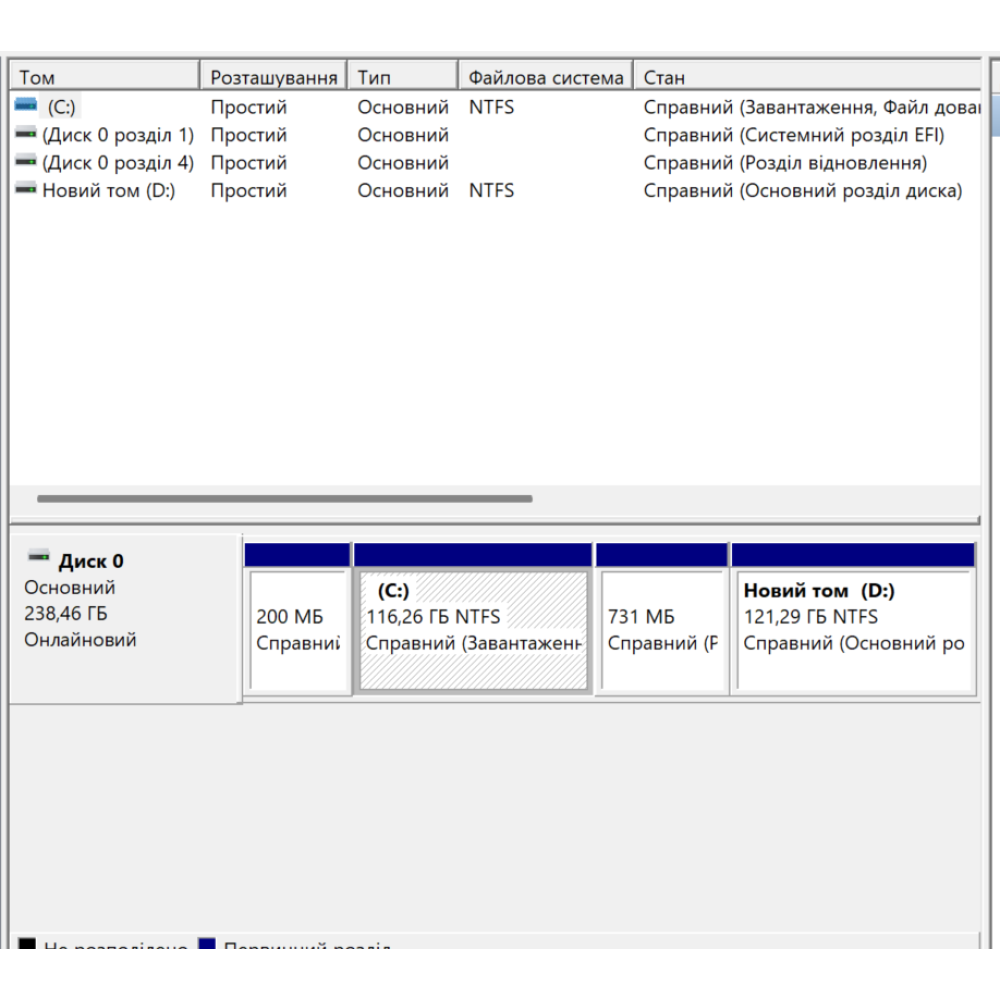Select the (C:) 116,26 ГБ NTFS partition

tap(473, 630)
